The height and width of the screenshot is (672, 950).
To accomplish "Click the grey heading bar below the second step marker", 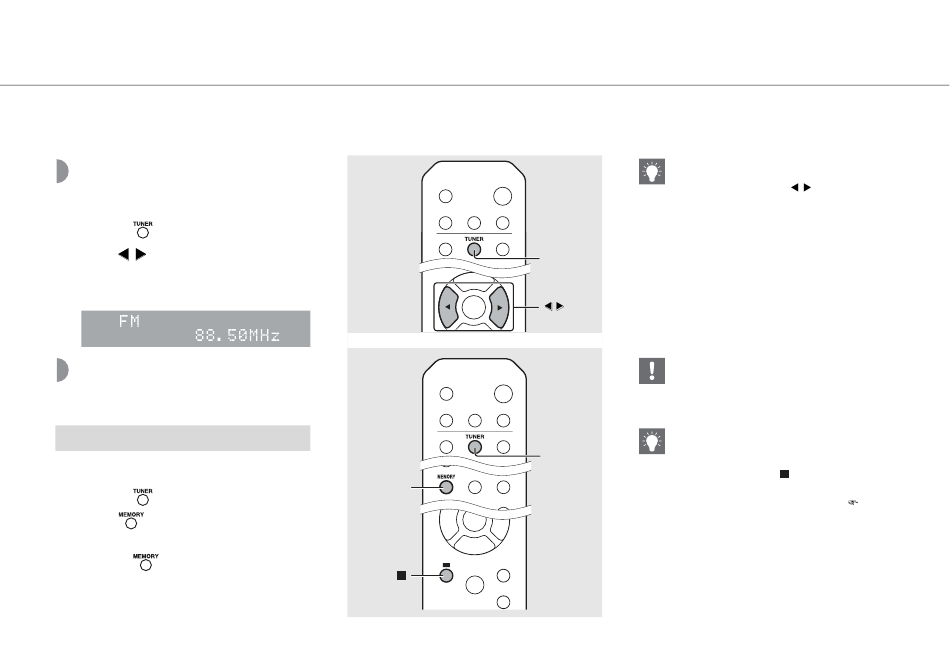I will 182,438.
